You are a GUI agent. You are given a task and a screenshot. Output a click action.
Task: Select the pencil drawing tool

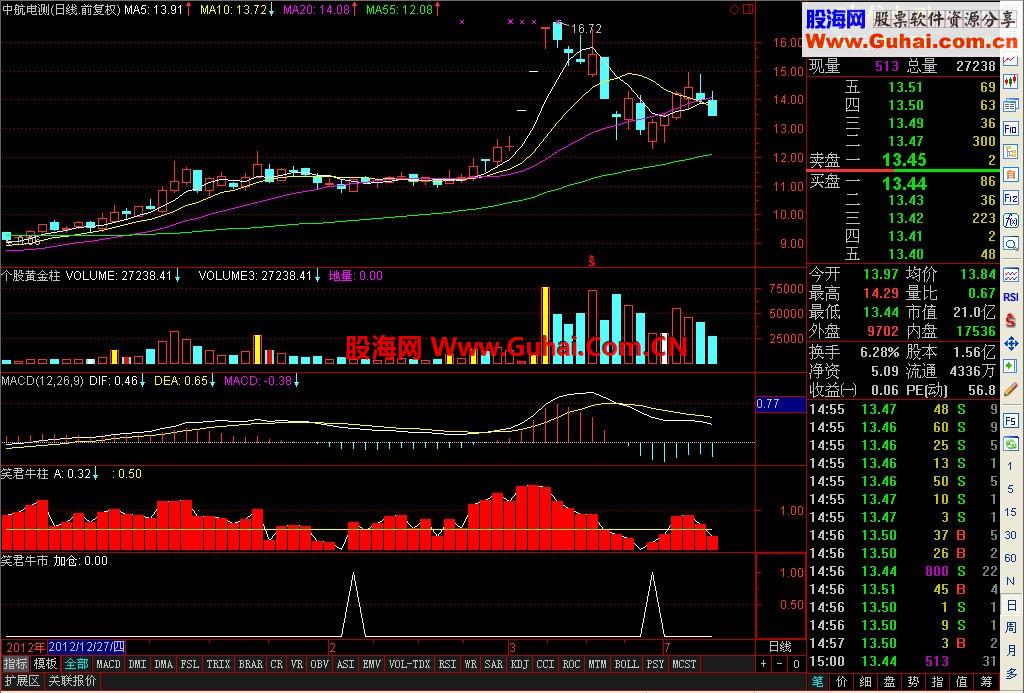point(1010,389)
